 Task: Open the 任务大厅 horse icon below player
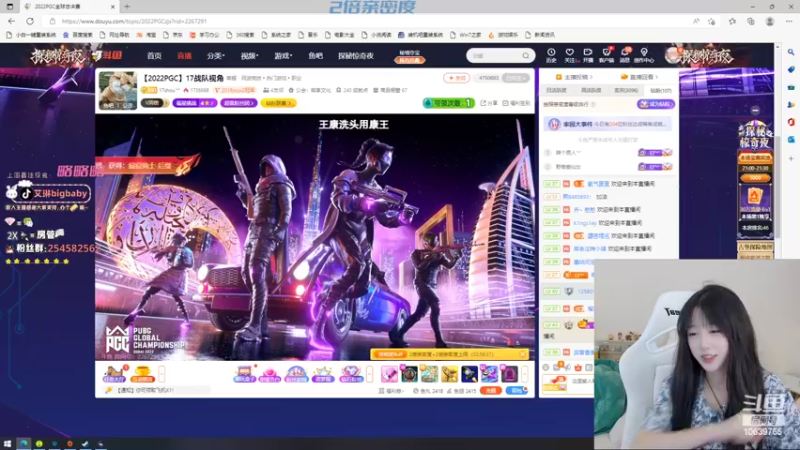tap(114, 374)
